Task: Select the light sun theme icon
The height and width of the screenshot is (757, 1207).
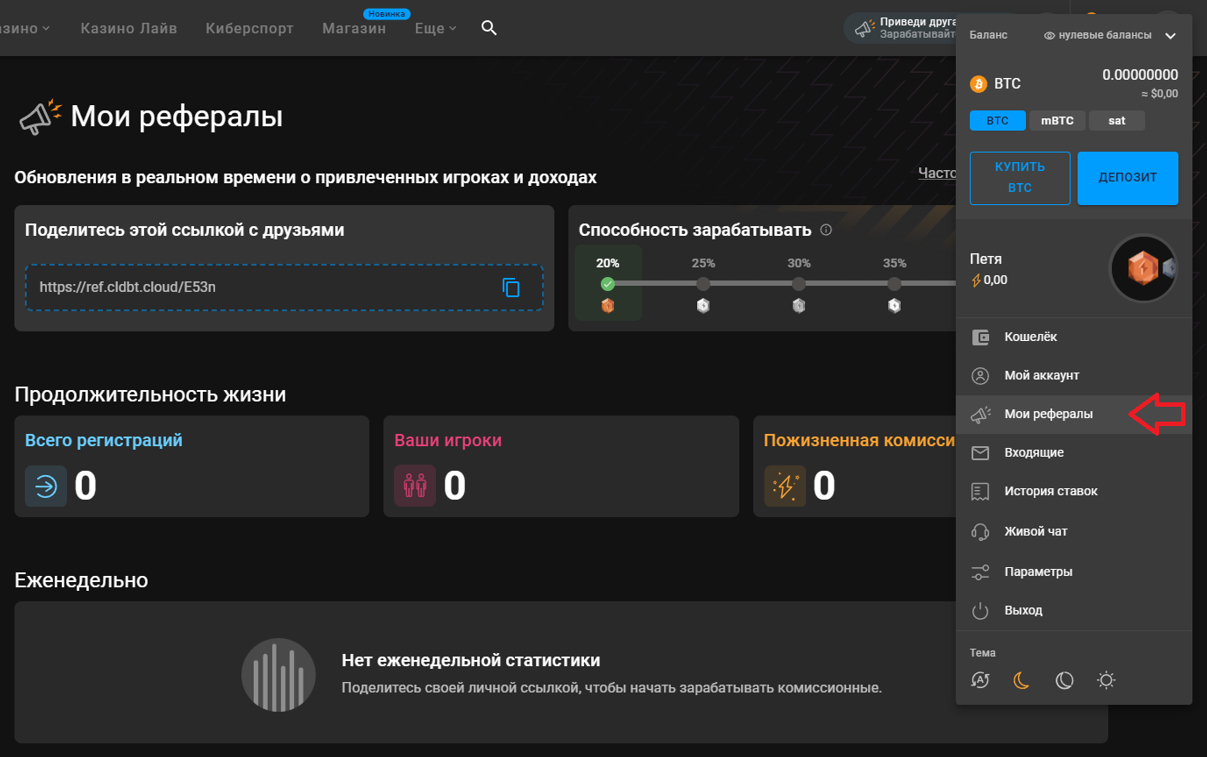Action: point(1106,680)
